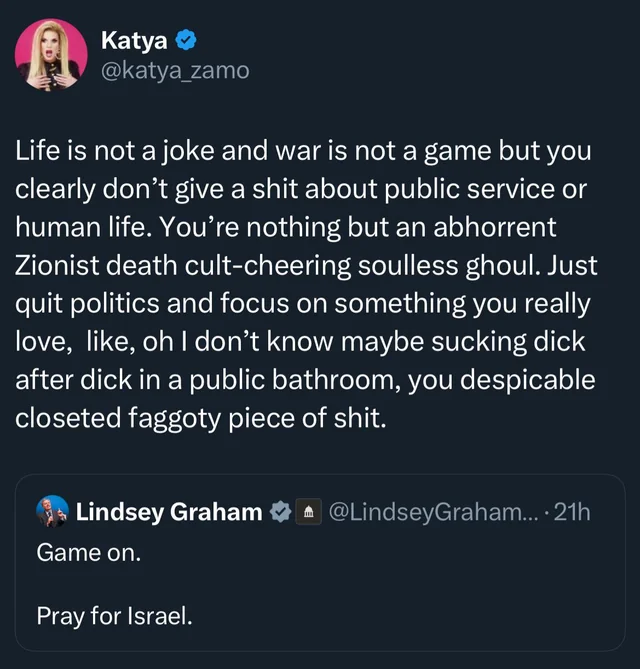This screenshot has height=669, width=640.
Task: Click the government building badge icon
Action: click(x=309, y=513)
